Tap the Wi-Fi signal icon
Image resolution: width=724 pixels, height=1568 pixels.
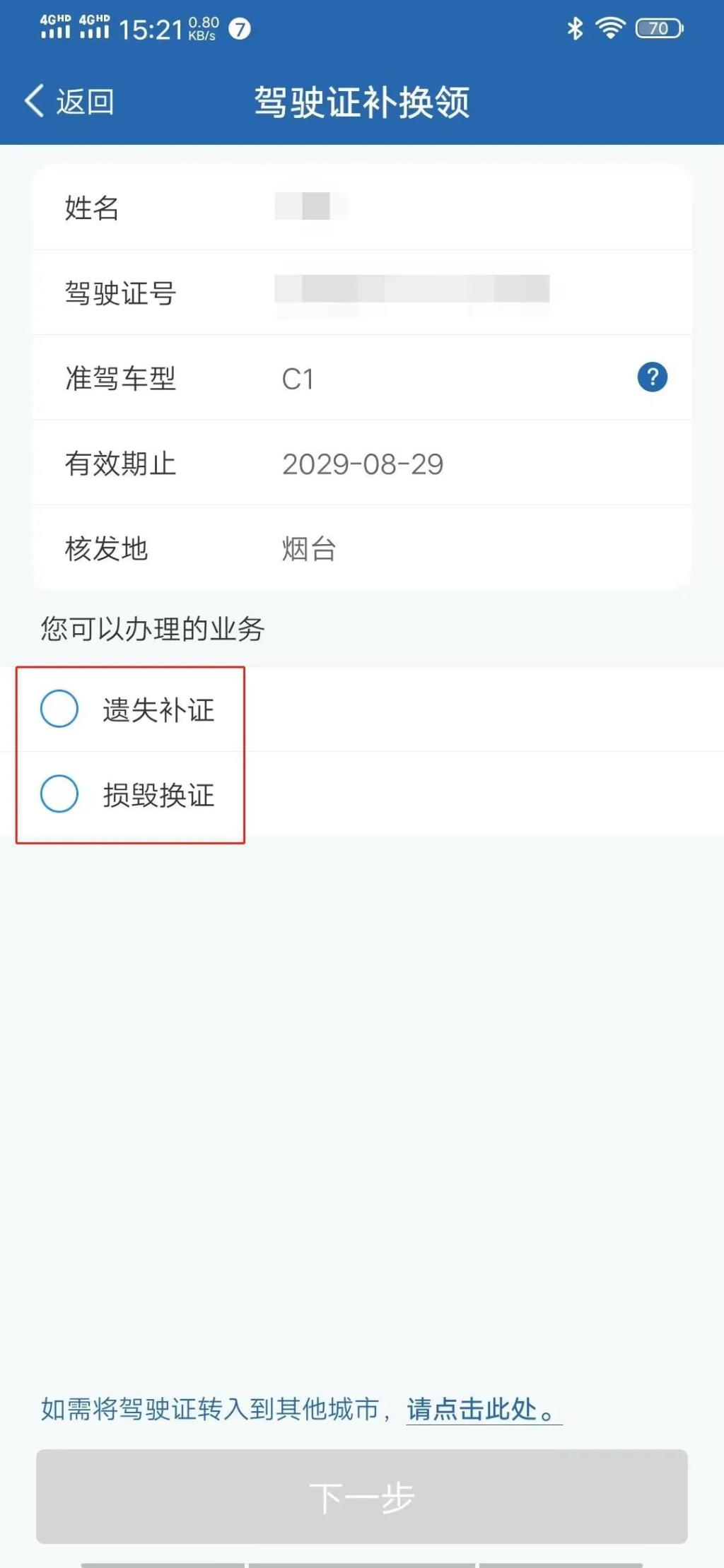point(609,28)
